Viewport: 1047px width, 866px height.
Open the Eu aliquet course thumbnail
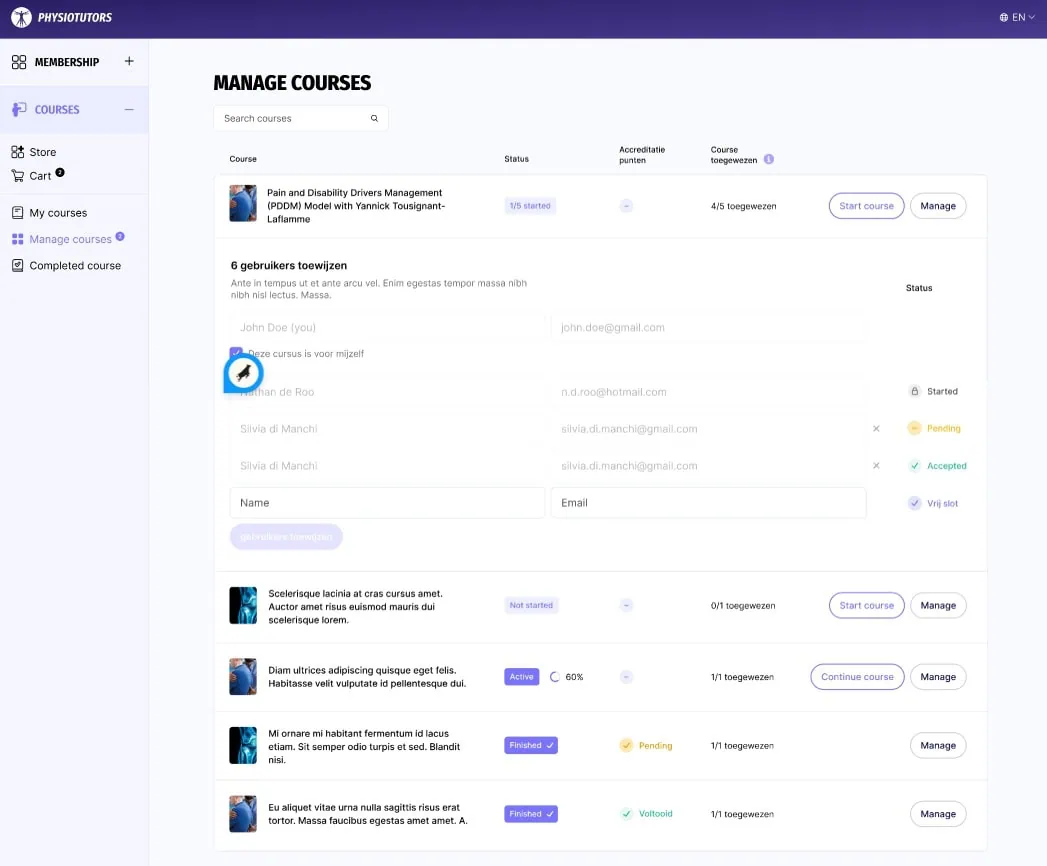(243, 814)
